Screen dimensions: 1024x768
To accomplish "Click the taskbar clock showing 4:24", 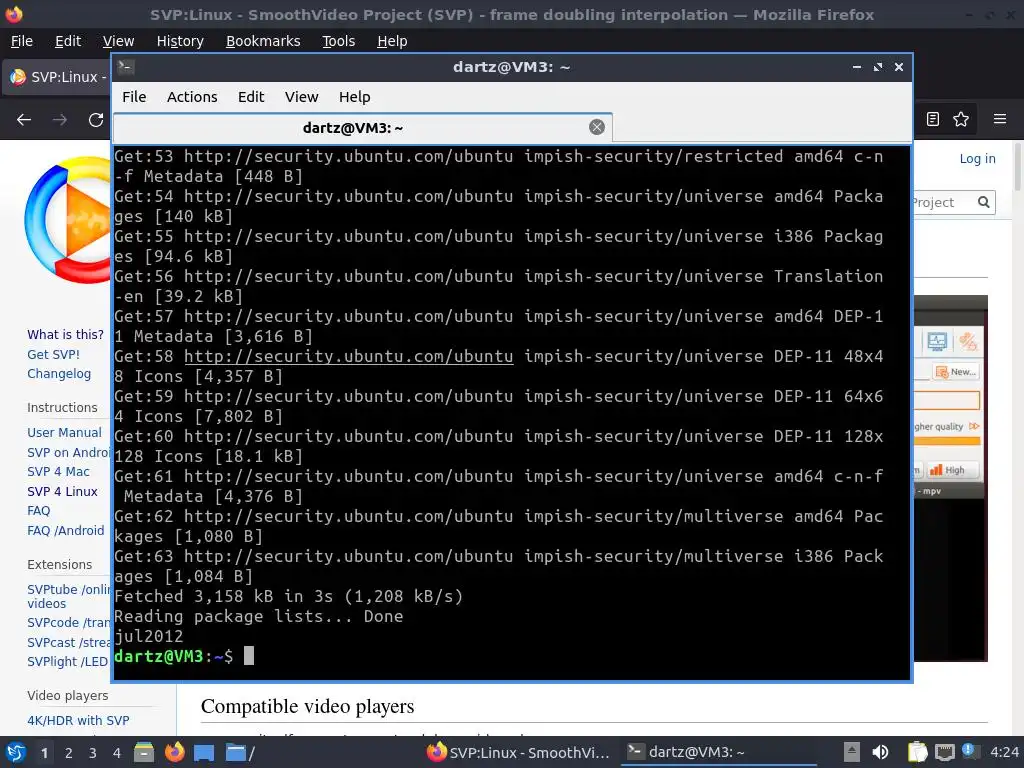I will (x=1004, y=752).
